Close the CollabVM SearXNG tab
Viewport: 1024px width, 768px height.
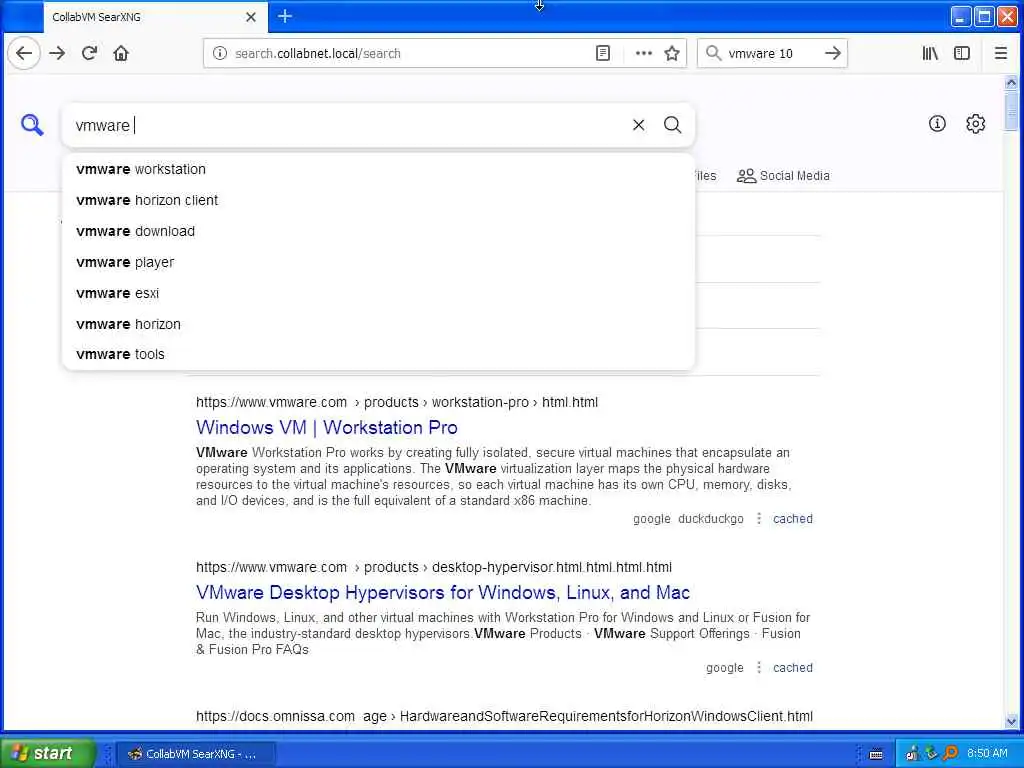[251, 17]
